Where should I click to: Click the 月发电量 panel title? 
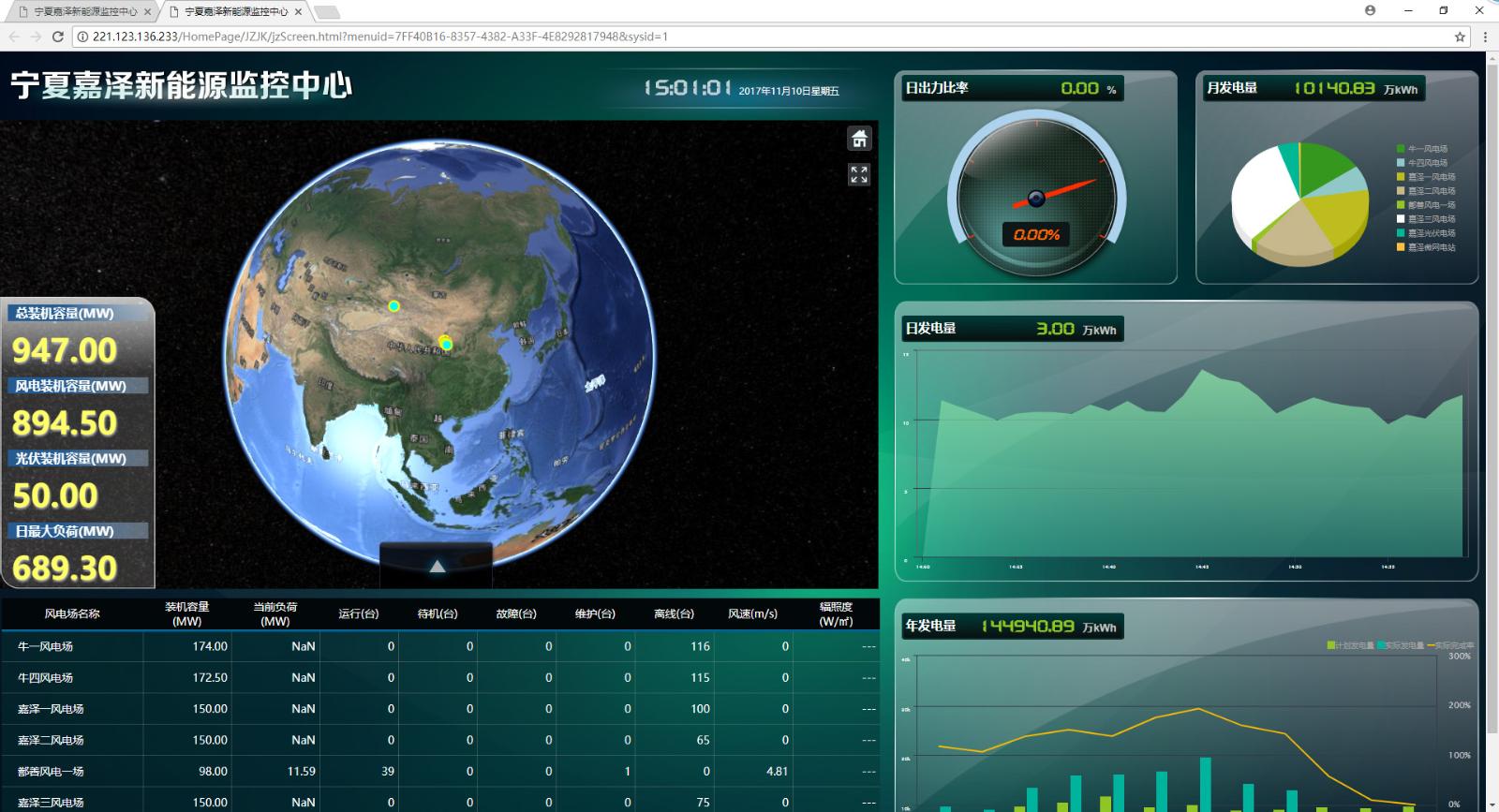pyautogui.click(x=1232, y=88)
